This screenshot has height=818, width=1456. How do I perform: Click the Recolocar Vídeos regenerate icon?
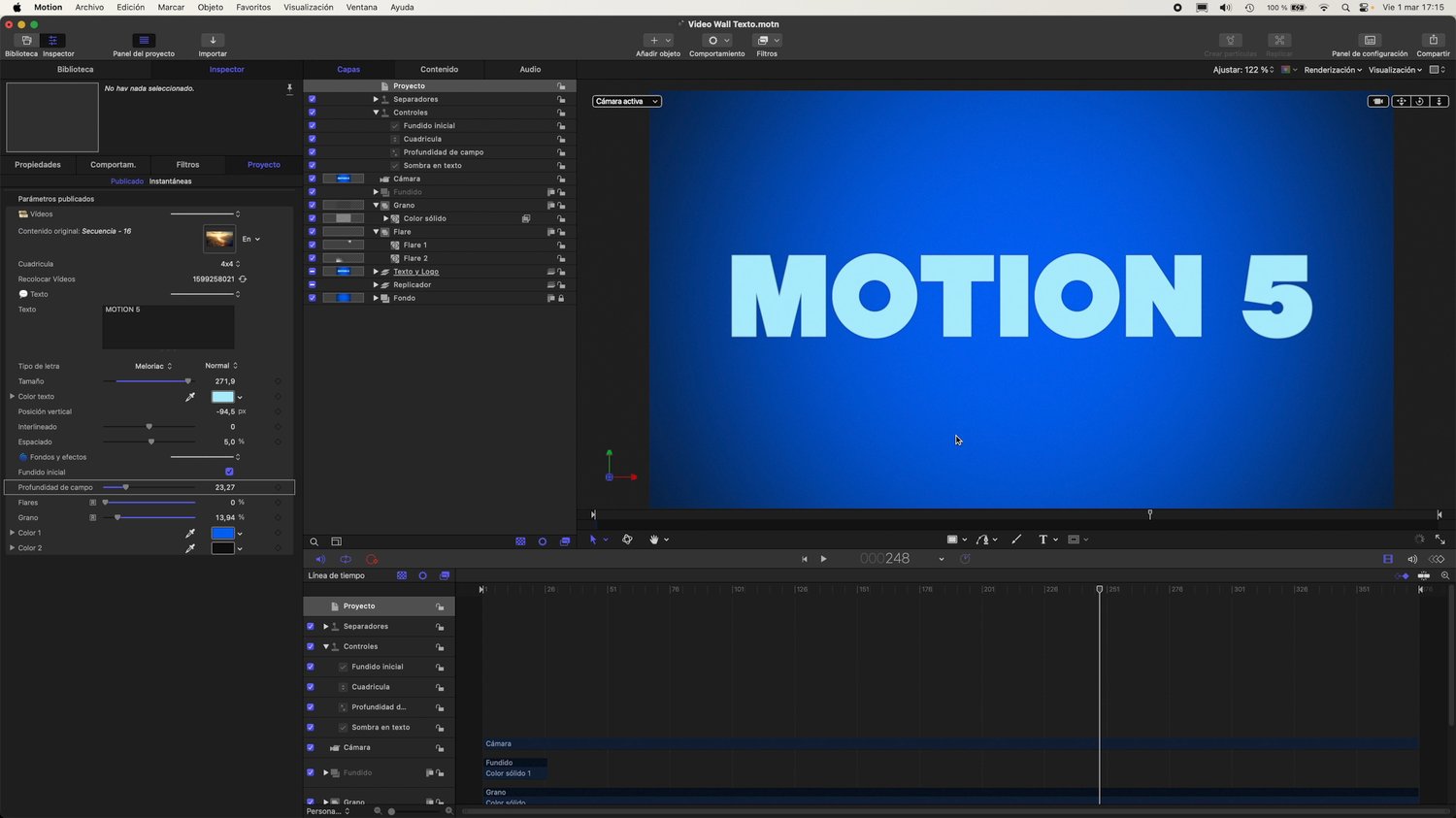pyautogui.click(x=243, y=279)
